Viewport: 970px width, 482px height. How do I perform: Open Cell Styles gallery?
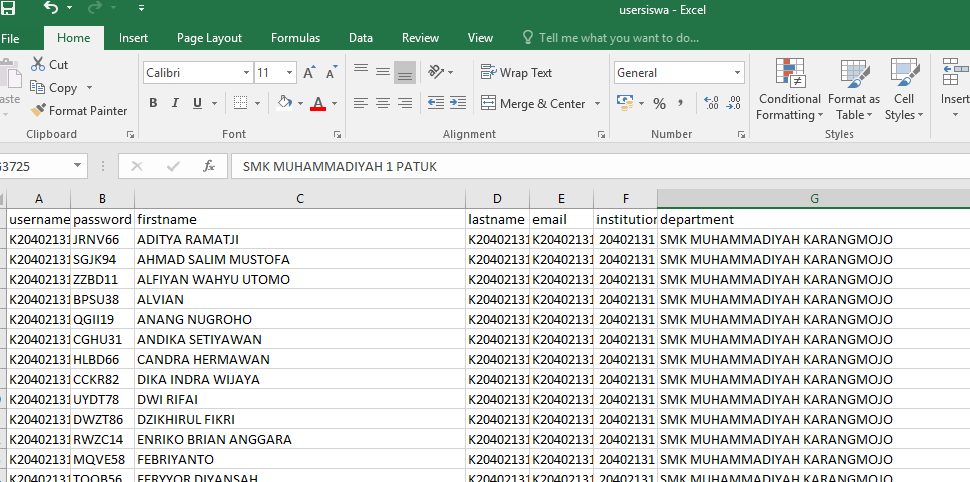pos(904,90)
